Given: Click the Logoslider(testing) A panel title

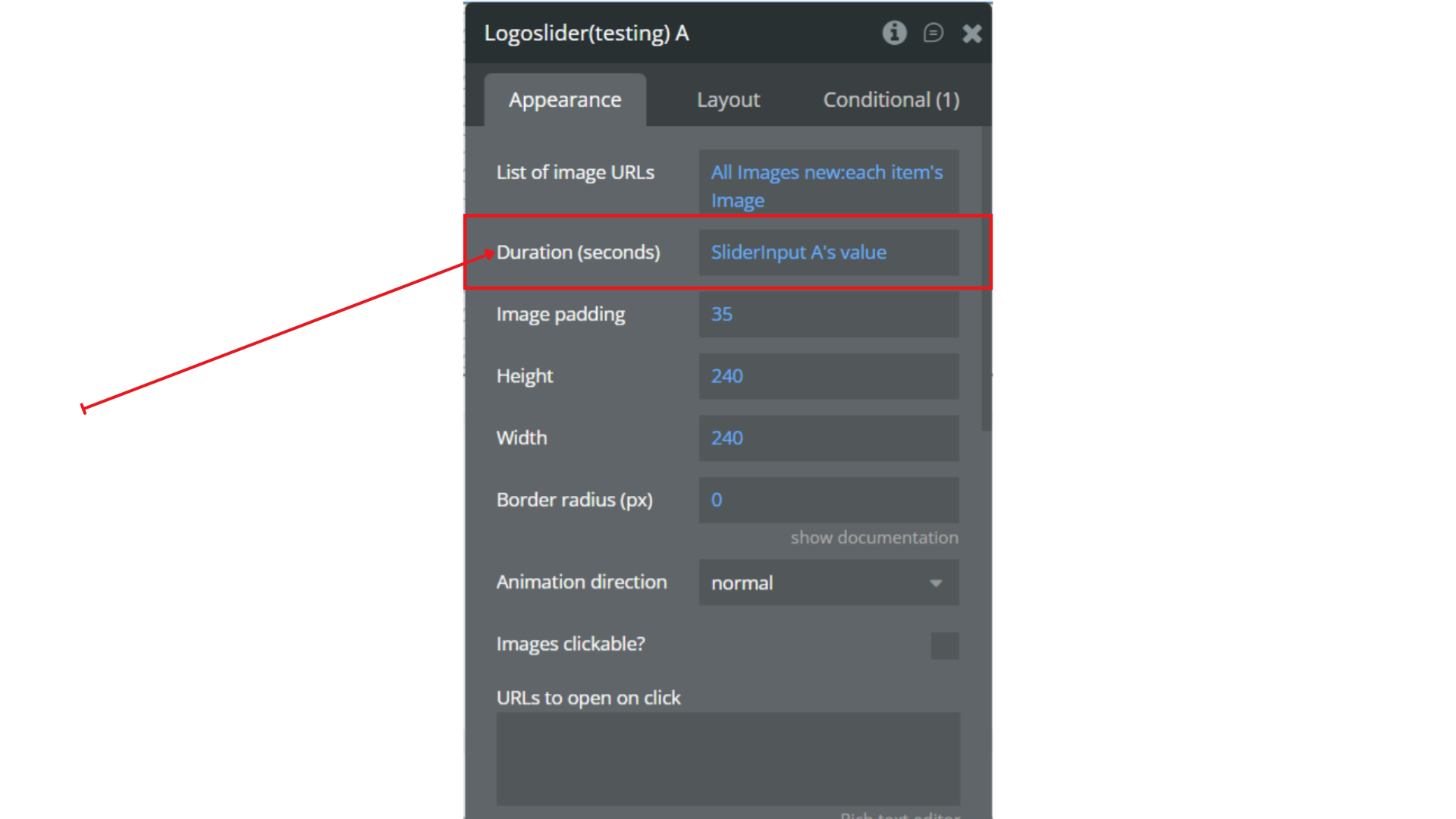Looking at the screenshot, I should pyautogui.click(x=586, y=33).
